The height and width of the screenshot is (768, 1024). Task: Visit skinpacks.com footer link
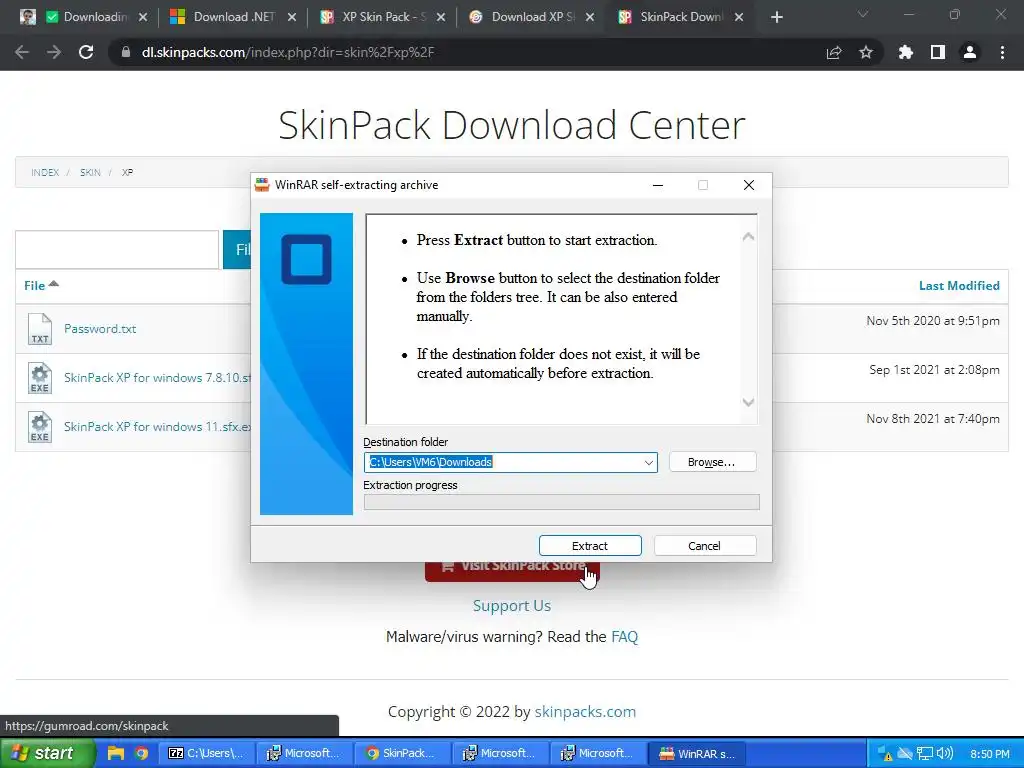pyautogui.click(x=585, y=712)
